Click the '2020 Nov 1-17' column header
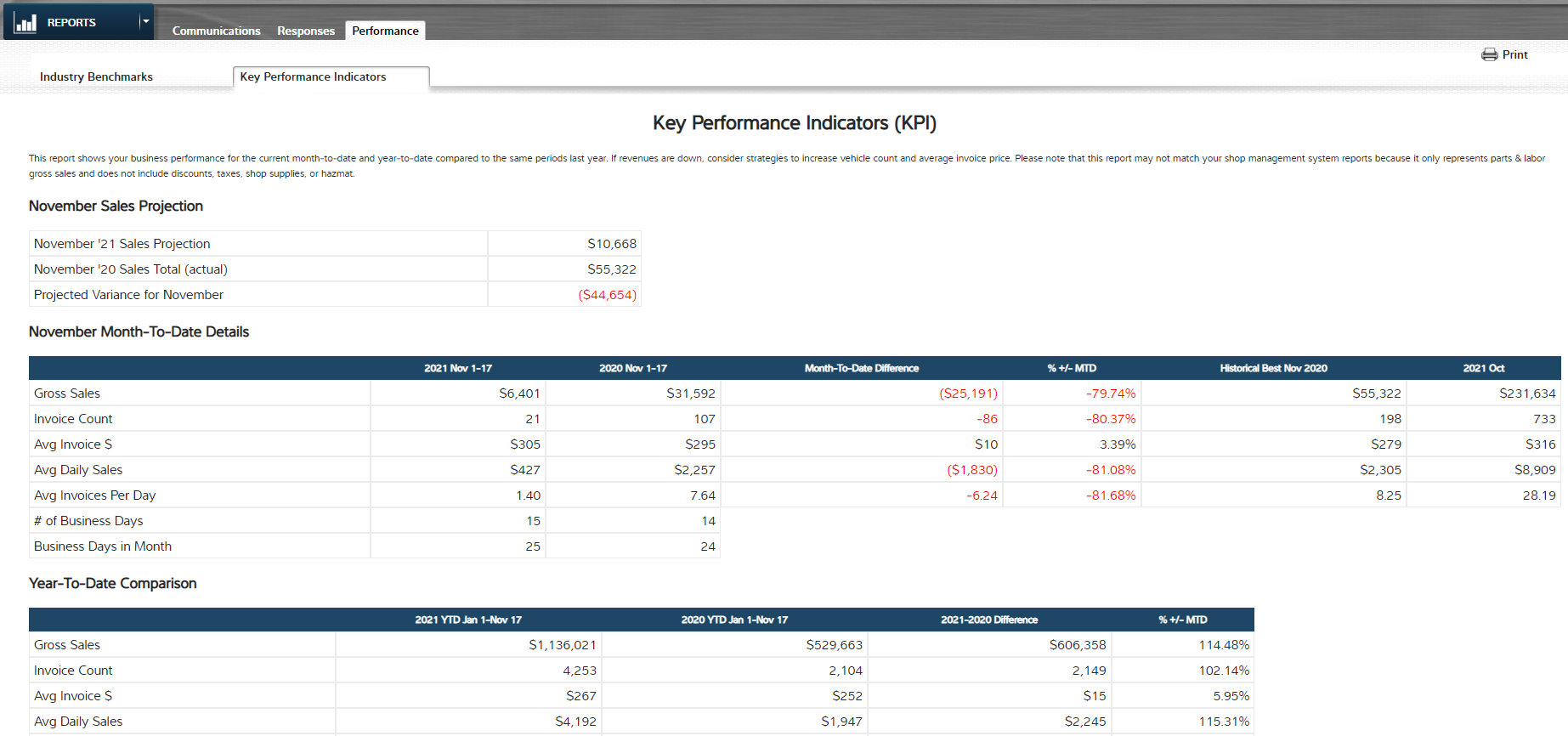Image resolution: width=1568 pixels, height=736 pixels. (x=633, y=368)
